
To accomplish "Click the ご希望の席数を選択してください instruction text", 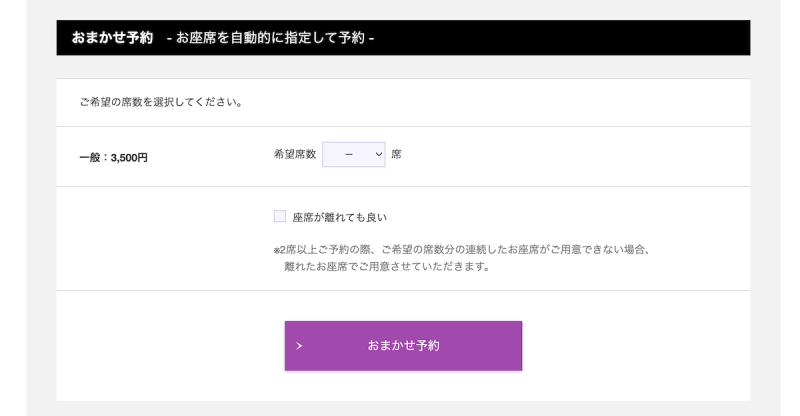I will pos(161,102).
